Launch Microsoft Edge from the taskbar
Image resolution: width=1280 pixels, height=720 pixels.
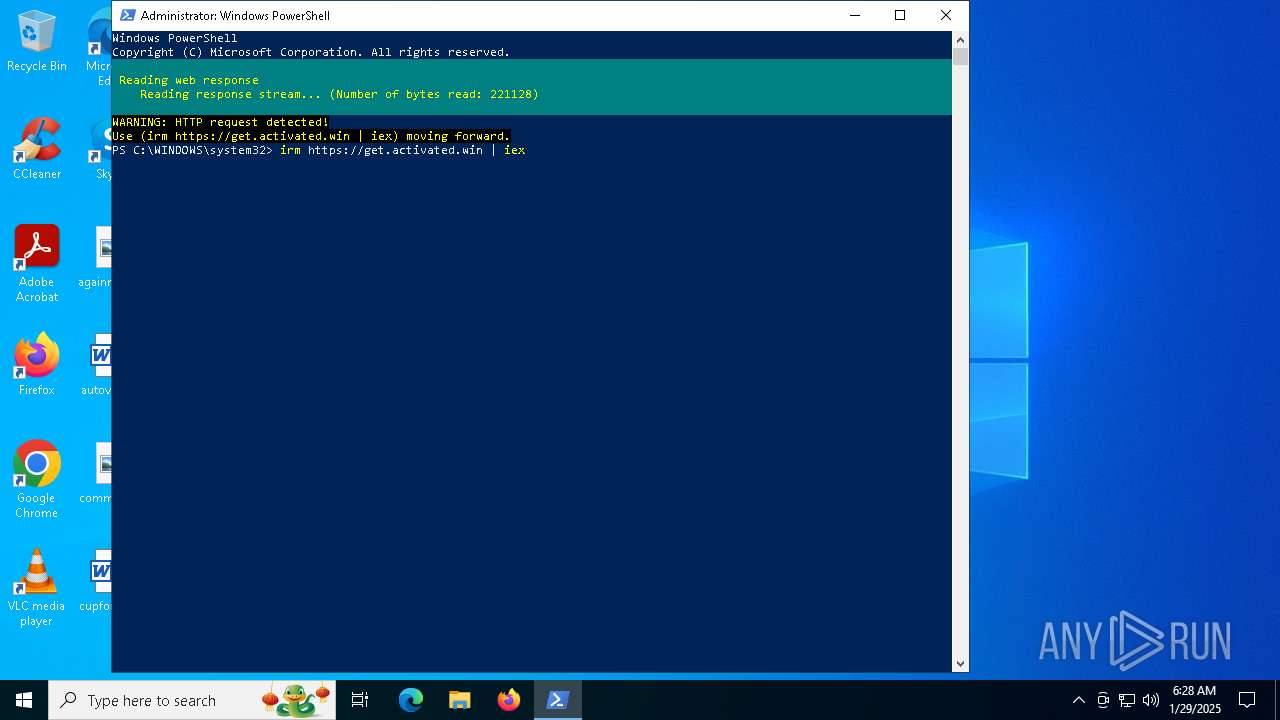click(411, 700)
